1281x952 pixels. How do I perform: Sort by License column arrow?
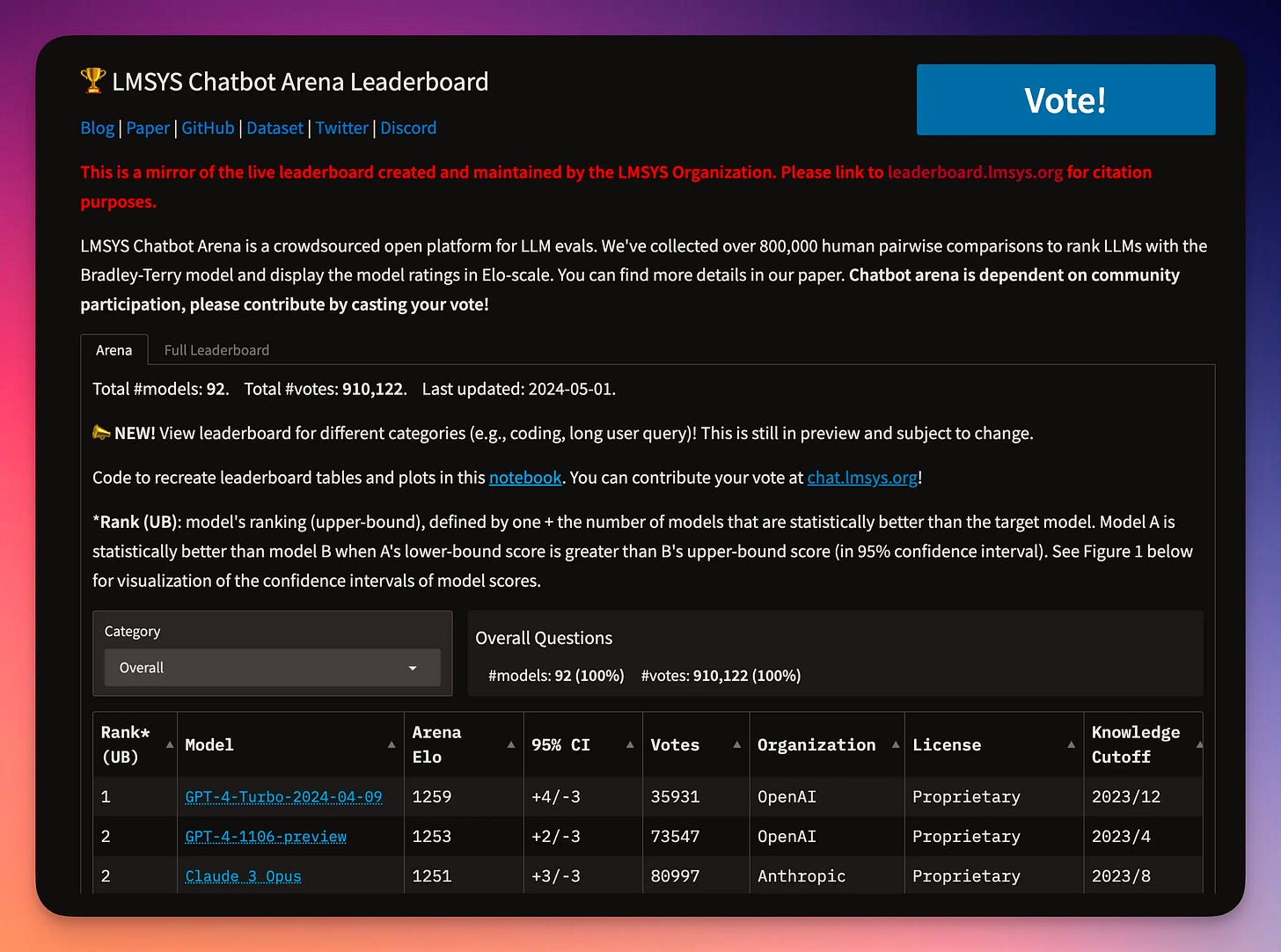[1072, 744]
